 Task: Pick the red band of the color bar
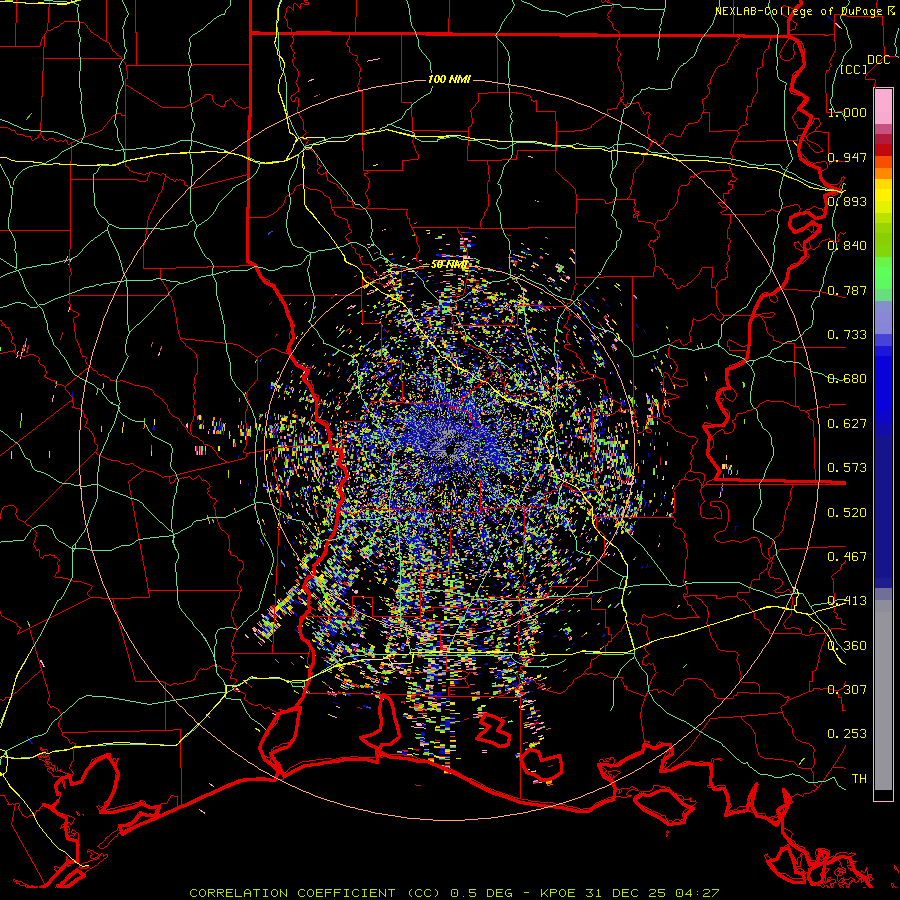pos(883,149)
